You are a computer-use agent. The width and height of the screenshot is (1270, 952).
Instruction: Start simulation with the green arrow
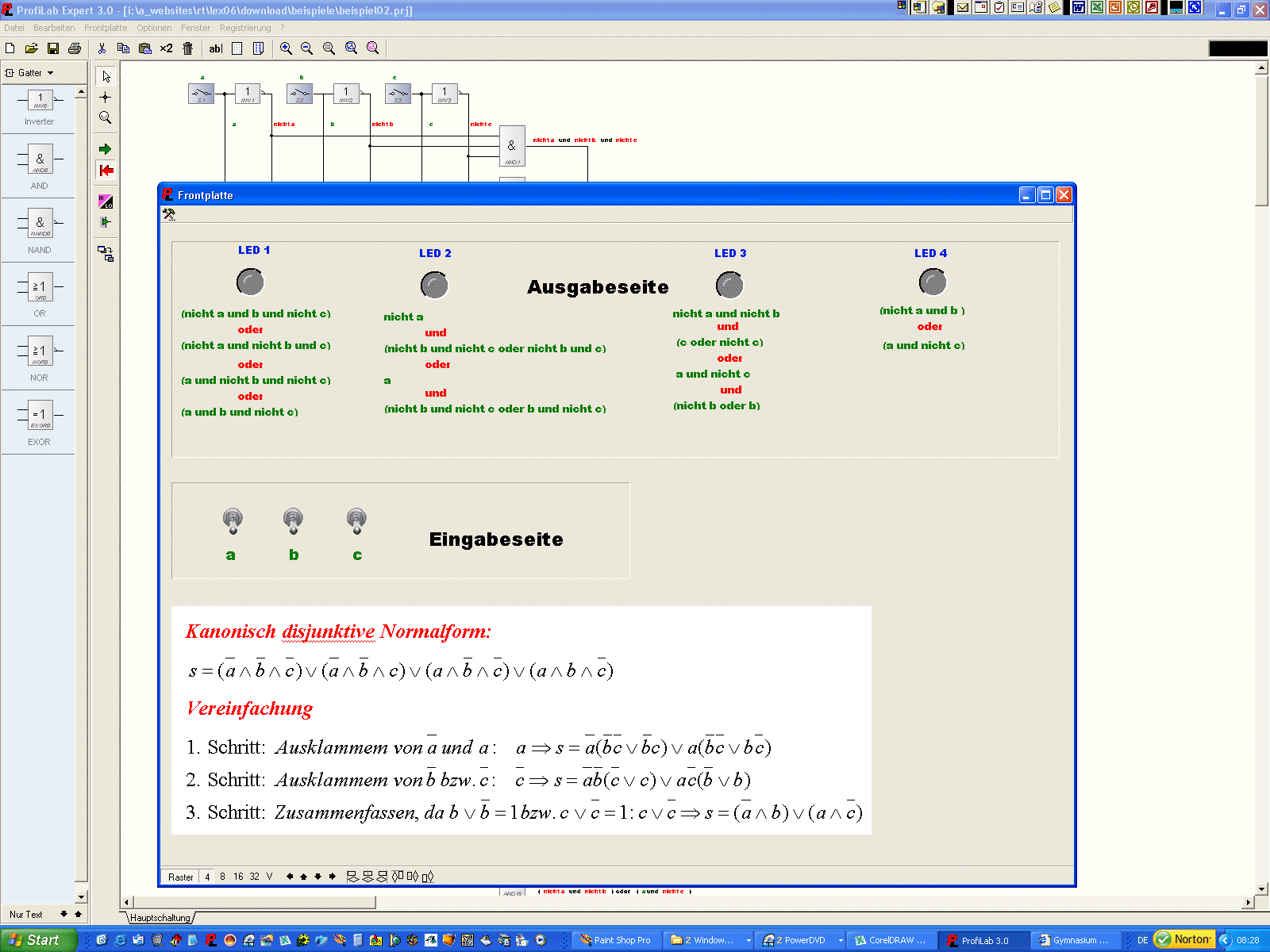pos(106,149)
